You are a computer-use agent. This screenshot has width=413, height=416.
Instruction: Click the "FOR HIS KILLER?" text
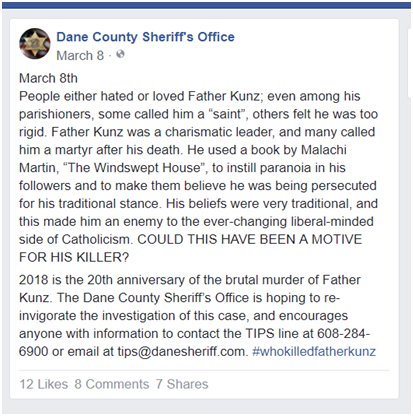click(74, 257)
